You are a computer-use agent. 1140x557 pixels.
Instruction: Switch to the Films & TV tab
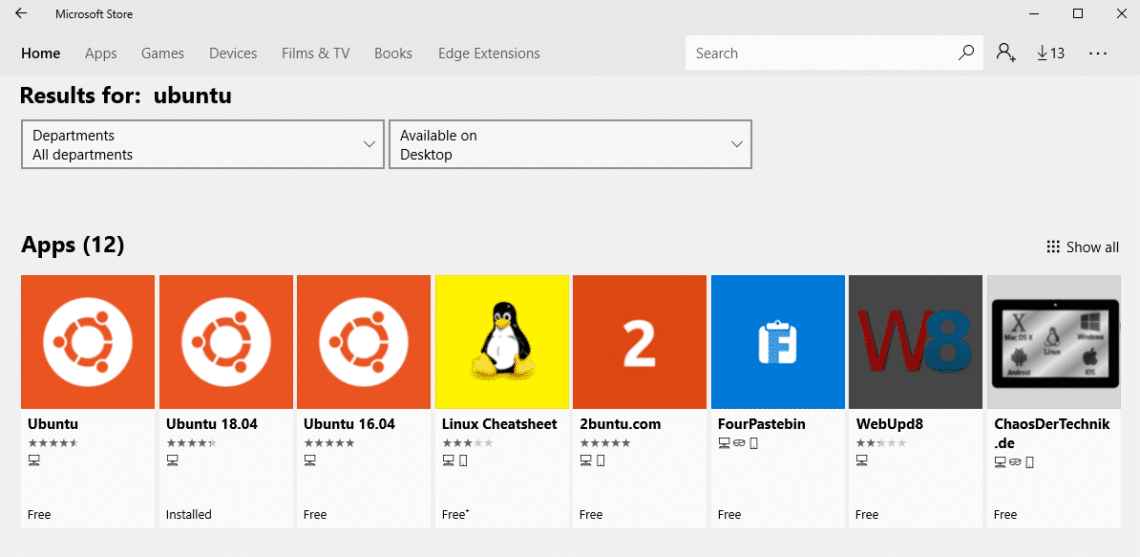click(316, 53)
